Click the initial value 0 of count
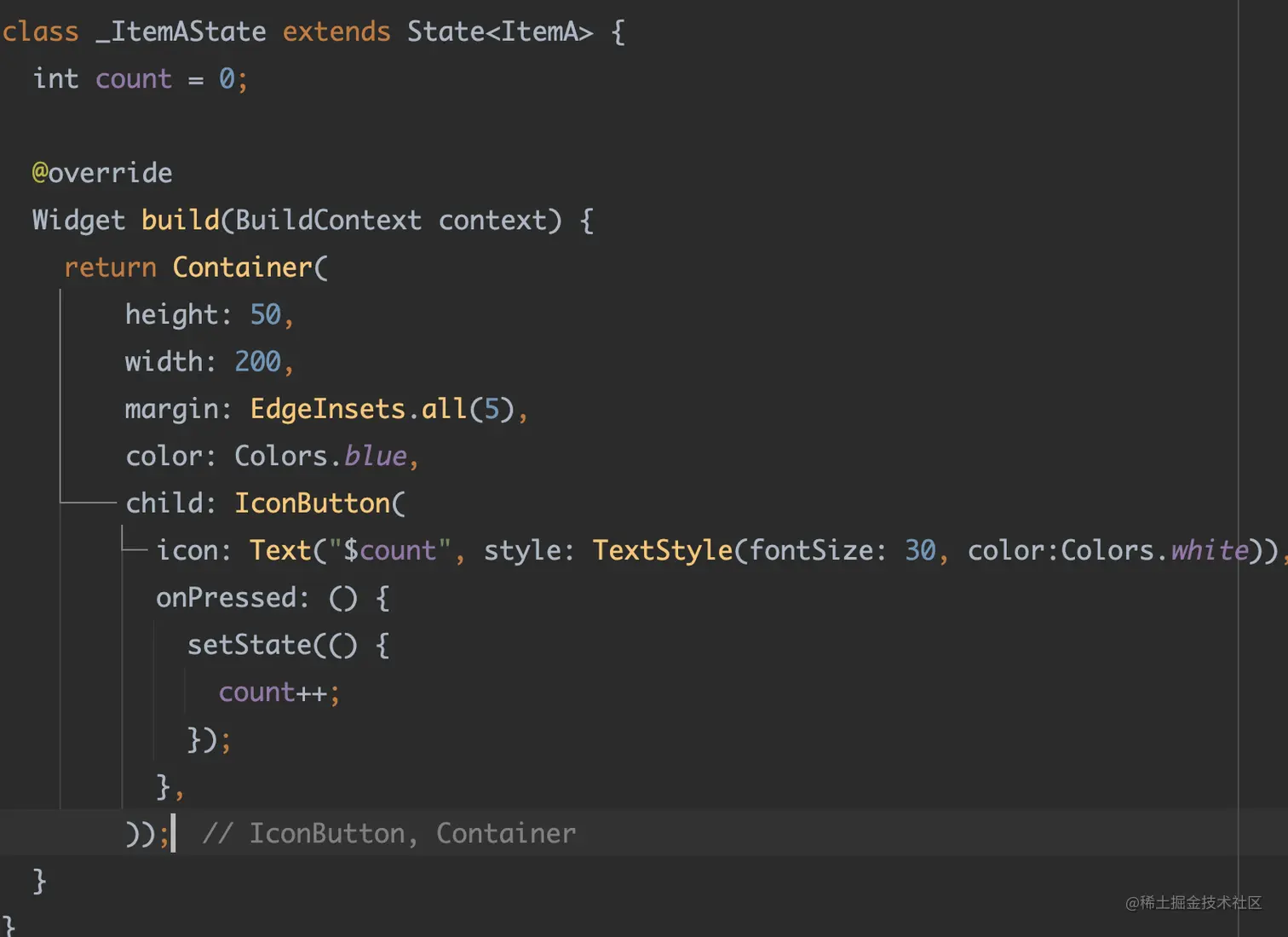The image size is (1288, 937). tap(227, 78)
